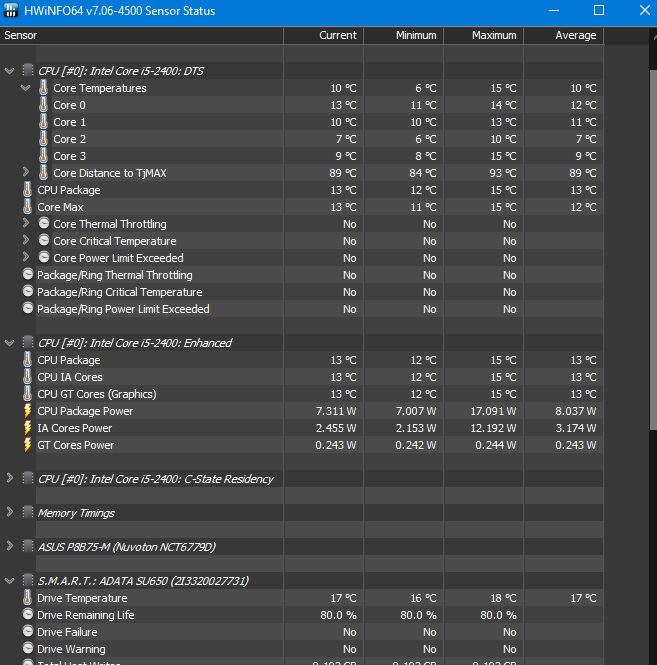Viewport: 657px width, 665px height.
Task: Click the thermometer icon for Drive Temperature
Action: pyautogui.click(x=27, y=598)
